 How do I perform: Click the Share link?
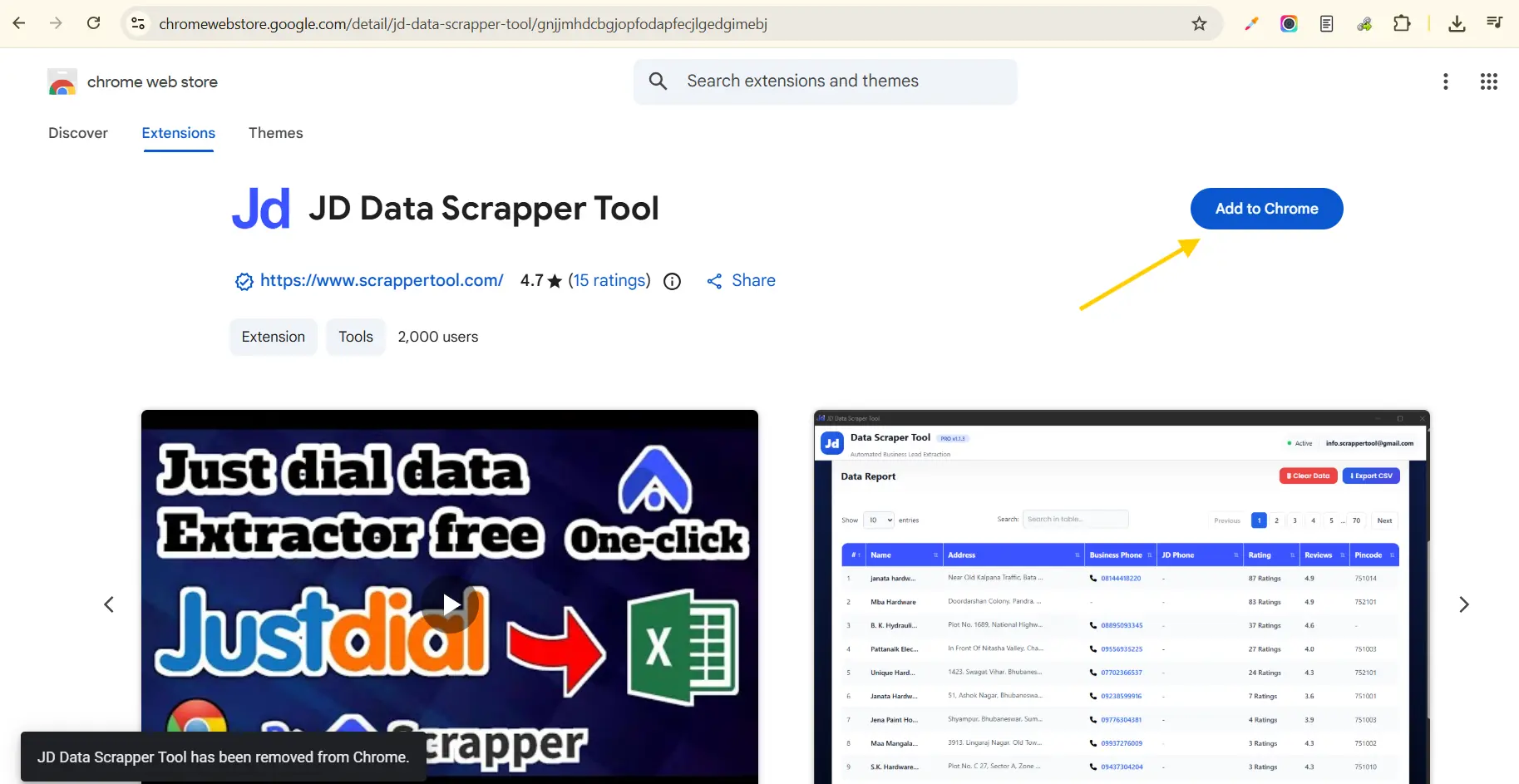pyautogui.click(x=741, y=281)
